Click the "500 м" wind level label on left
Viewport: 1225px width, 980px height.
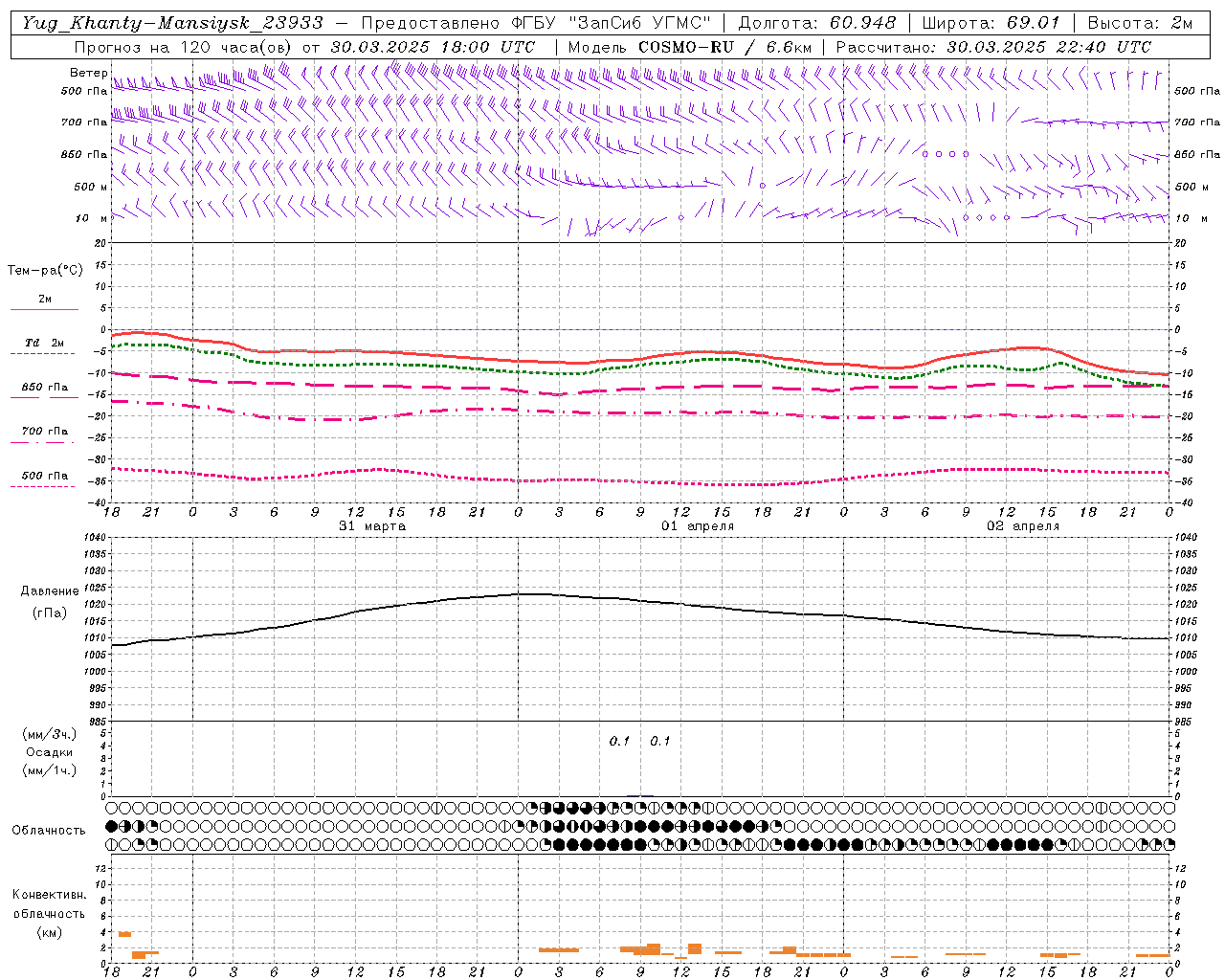(92, 187)
